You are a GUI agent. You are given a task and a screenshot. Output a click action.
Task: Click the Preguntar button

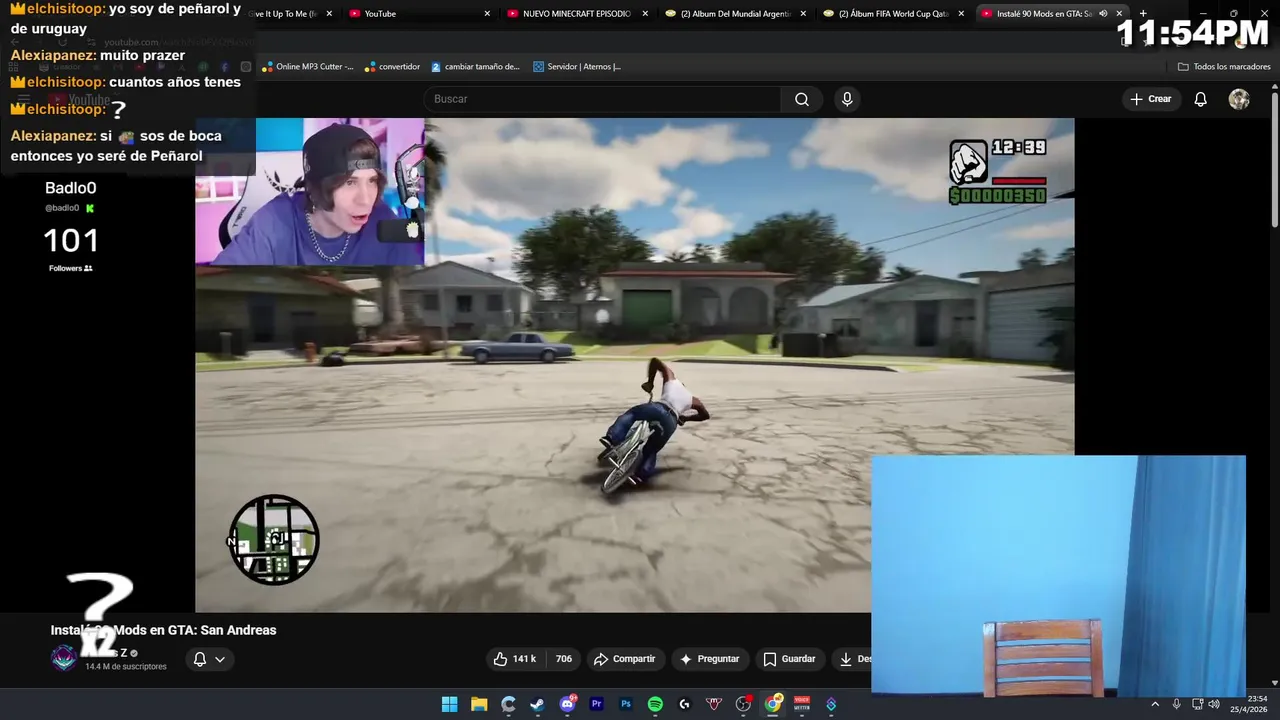click(709, 659)
